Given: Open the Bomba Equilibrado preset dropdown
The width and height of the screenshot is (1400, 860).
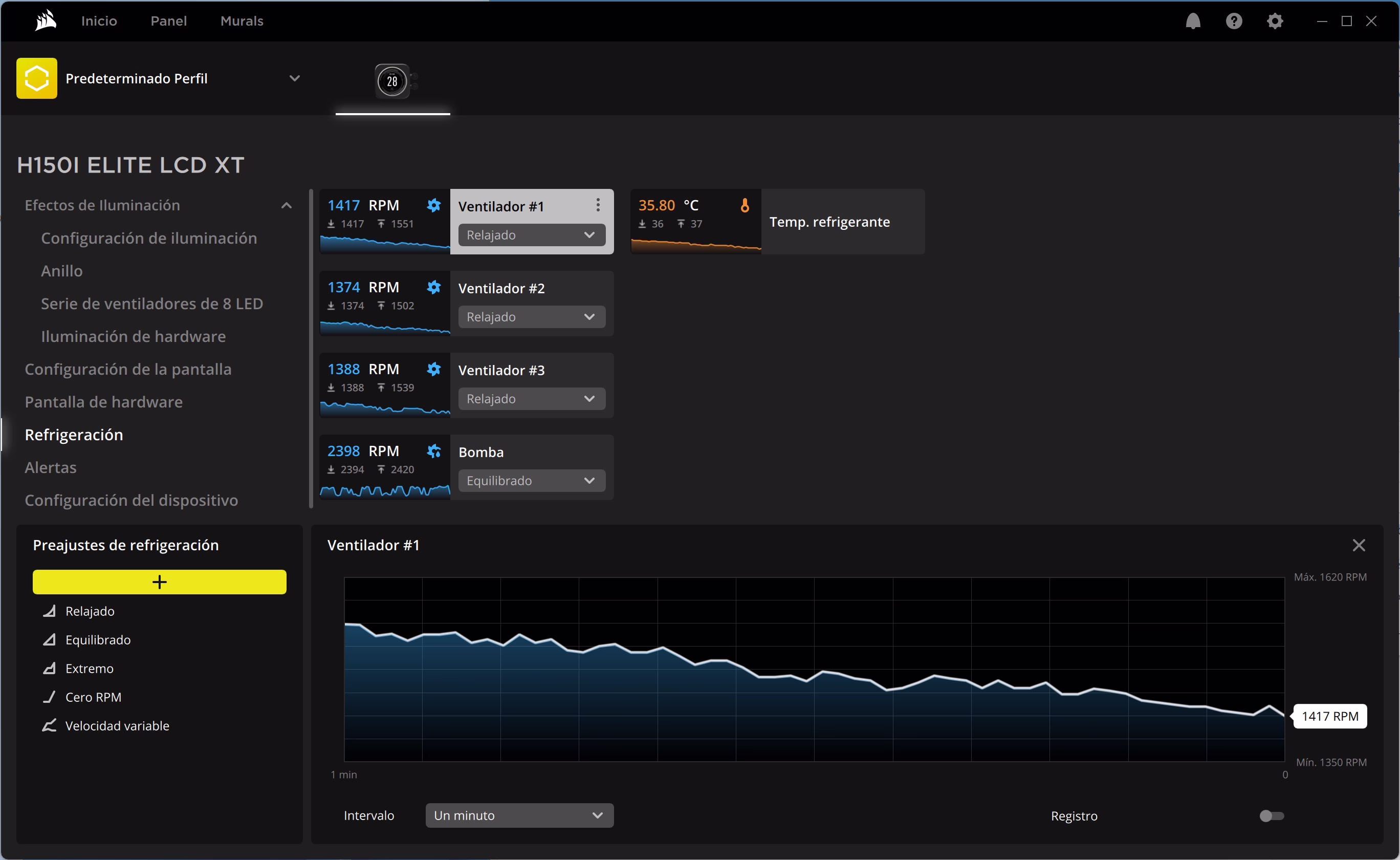Looking at the screenshot, I should pos(532,481).
